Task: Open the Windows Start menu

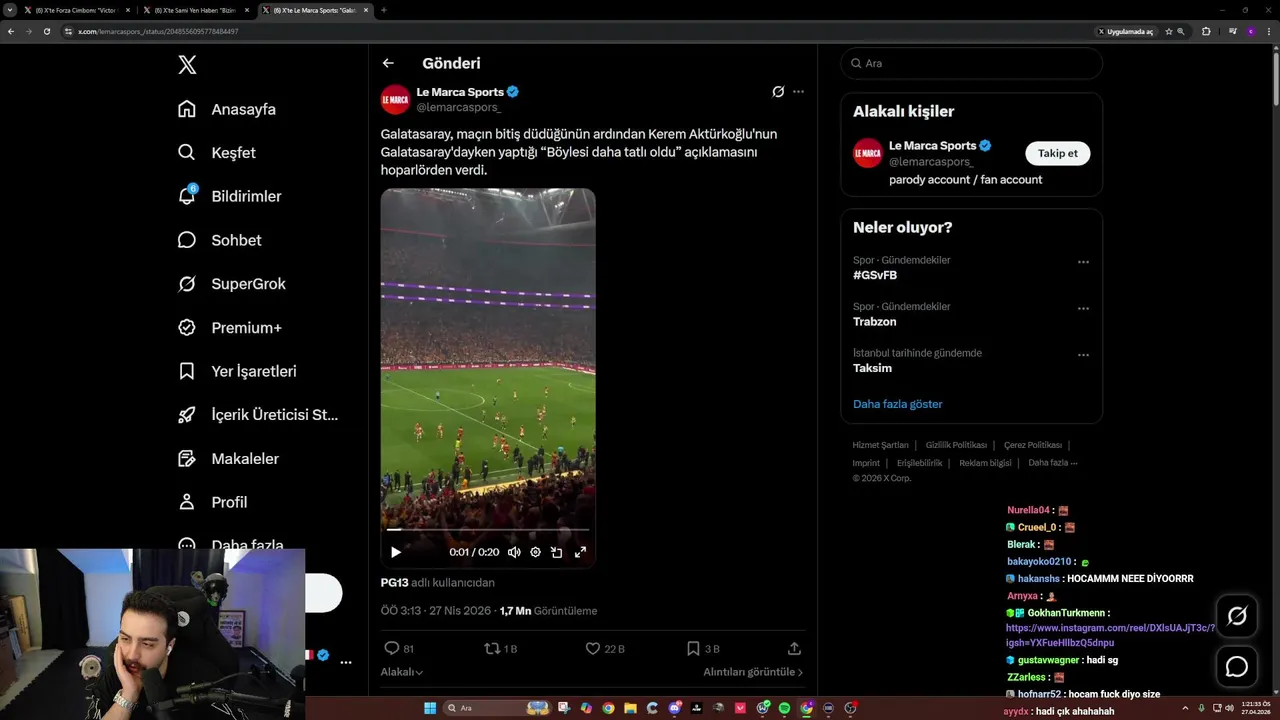Action: (x=430, y=708)
